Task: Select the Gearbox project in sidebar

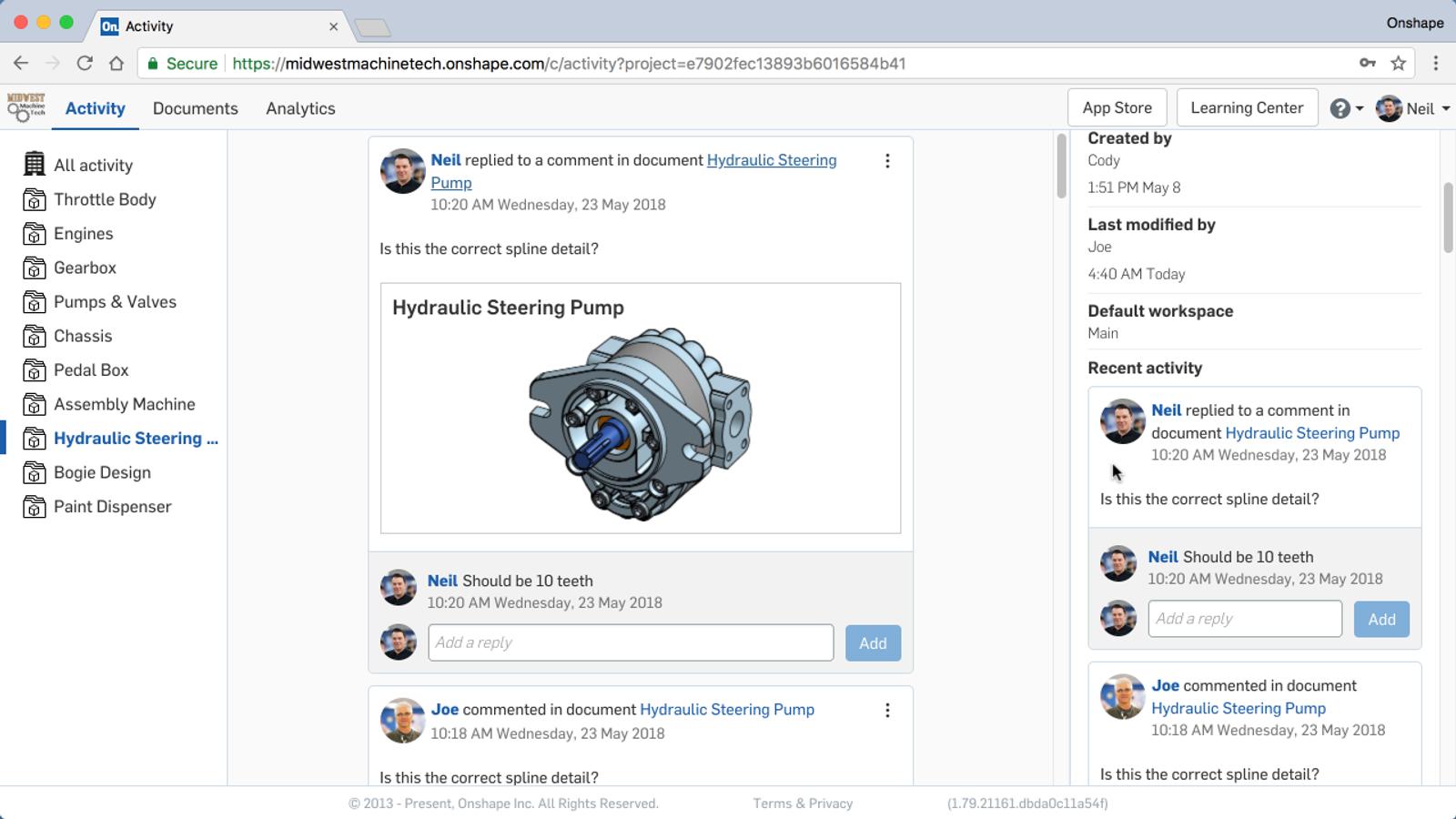Action: 85,268
